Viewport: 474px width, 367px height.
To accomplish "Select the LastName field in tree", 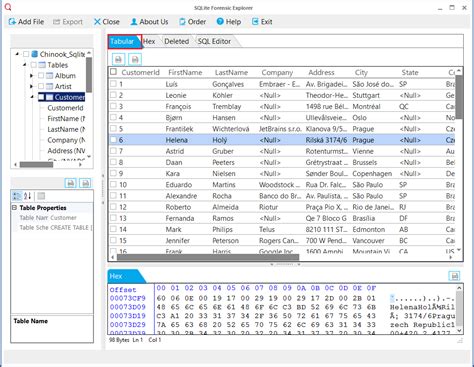I will (x=66, y=129).
